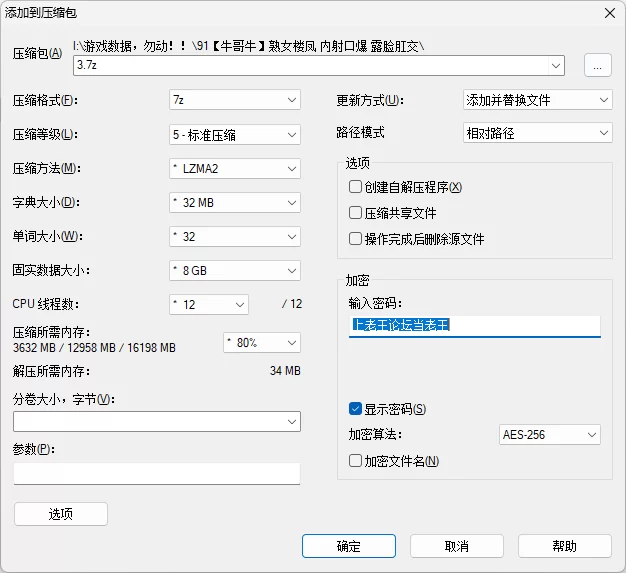Enable 加密文件名 checkbox
Viewport: 626px width, 573px height.
click(x=355, y=461)
